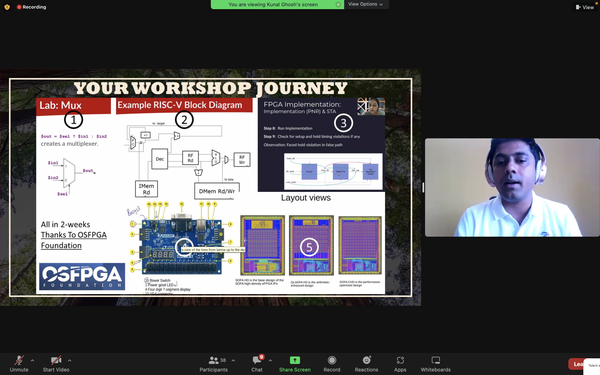Screen dimensions: 600x375
Task: Click the encryption shield icon
Action: tap(7, 7)
